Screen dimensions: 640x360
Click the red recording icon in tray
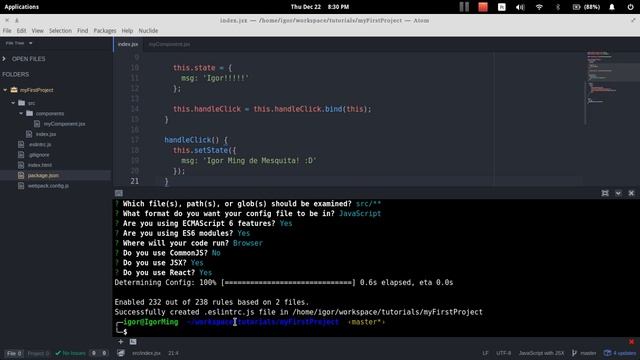[x=483, y=7]
